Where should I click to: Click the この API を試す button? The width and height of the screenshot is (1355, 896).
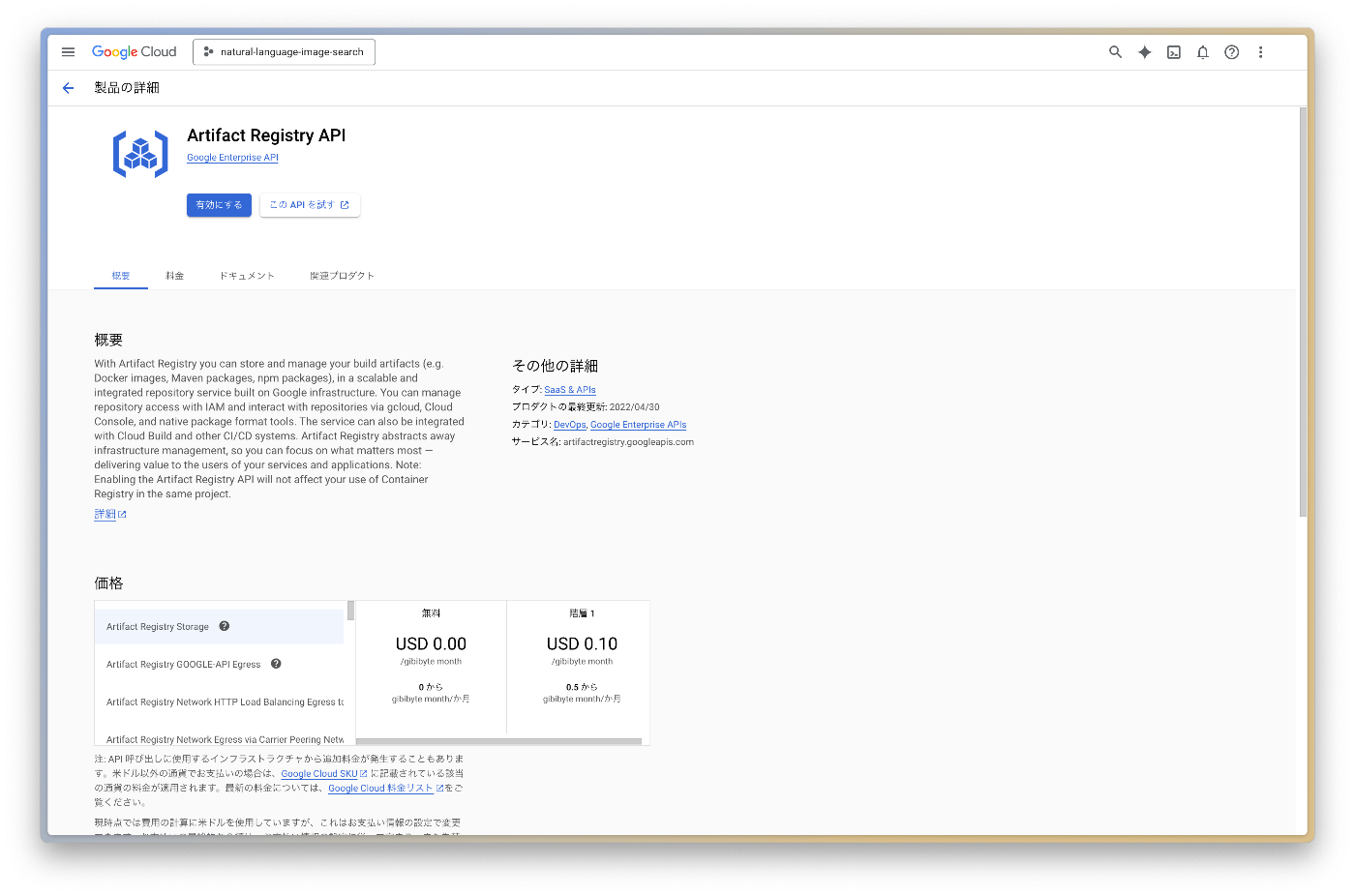(x=310, y=205)
